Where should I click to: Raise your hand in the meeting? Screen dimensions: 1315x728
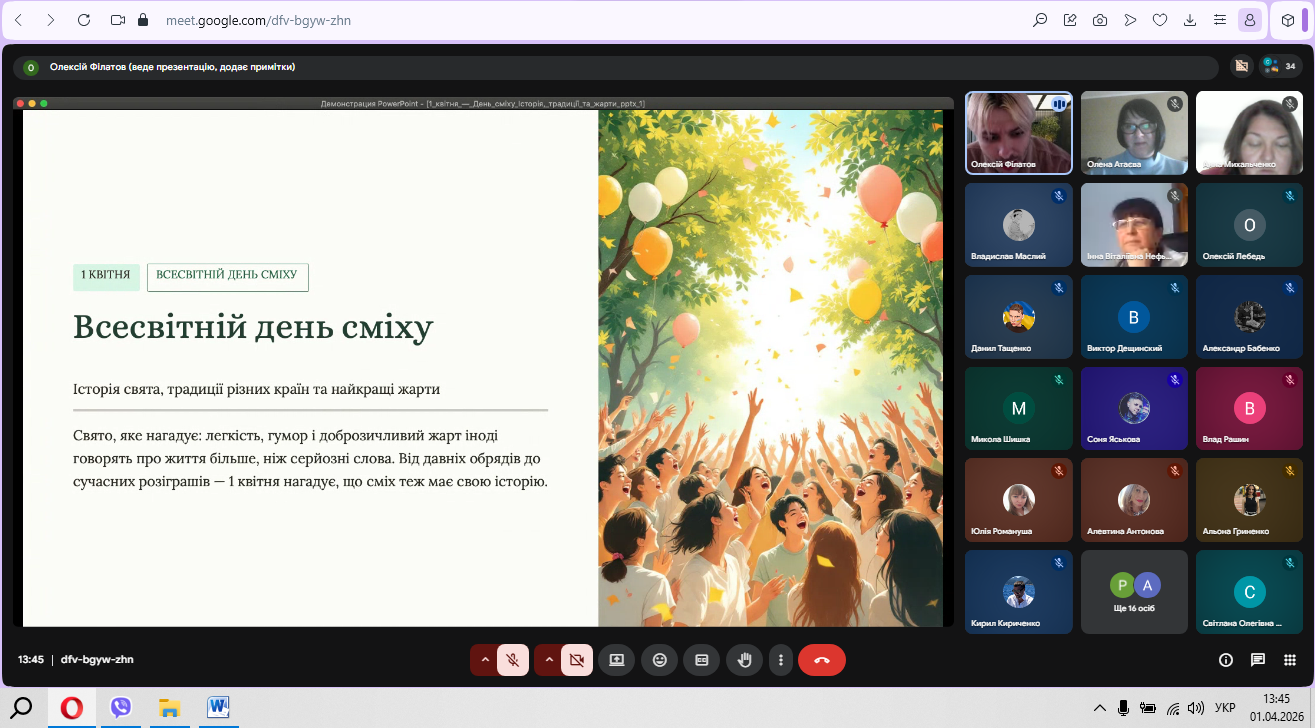point(744,660)
